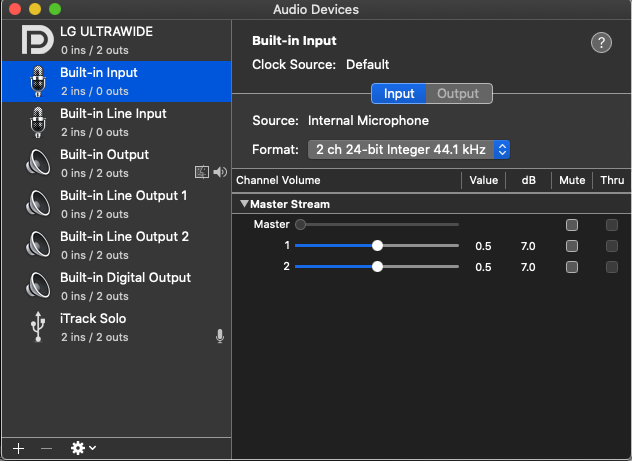
Task: Click the microphone icon of Built-in Input
Action: coord(38,81)
